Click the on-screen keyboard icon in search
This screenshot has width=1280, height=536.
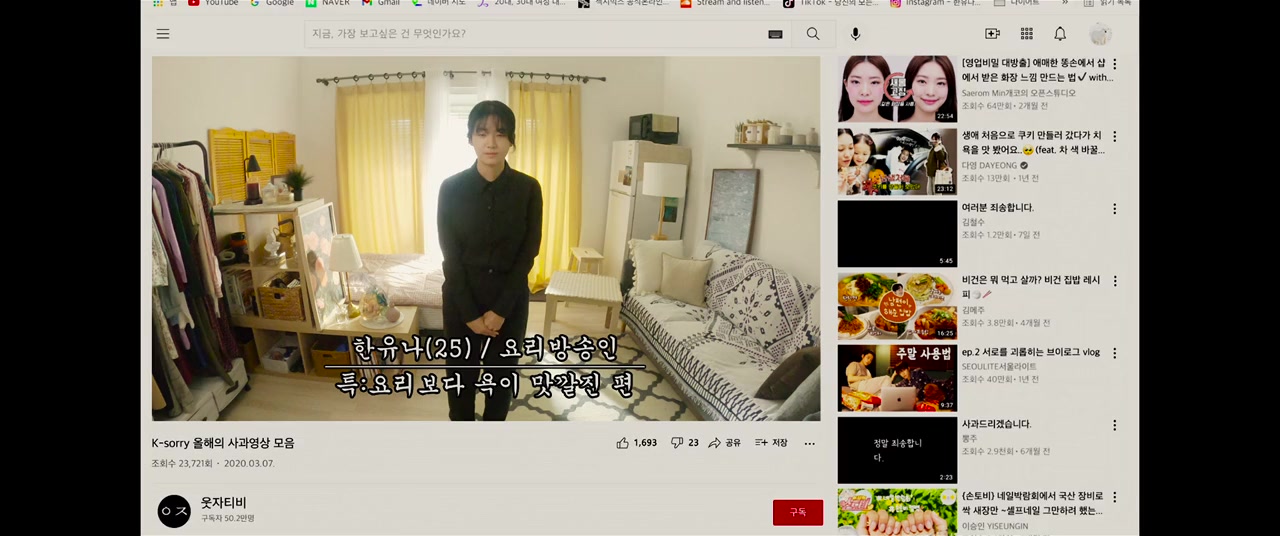(775, 34)
